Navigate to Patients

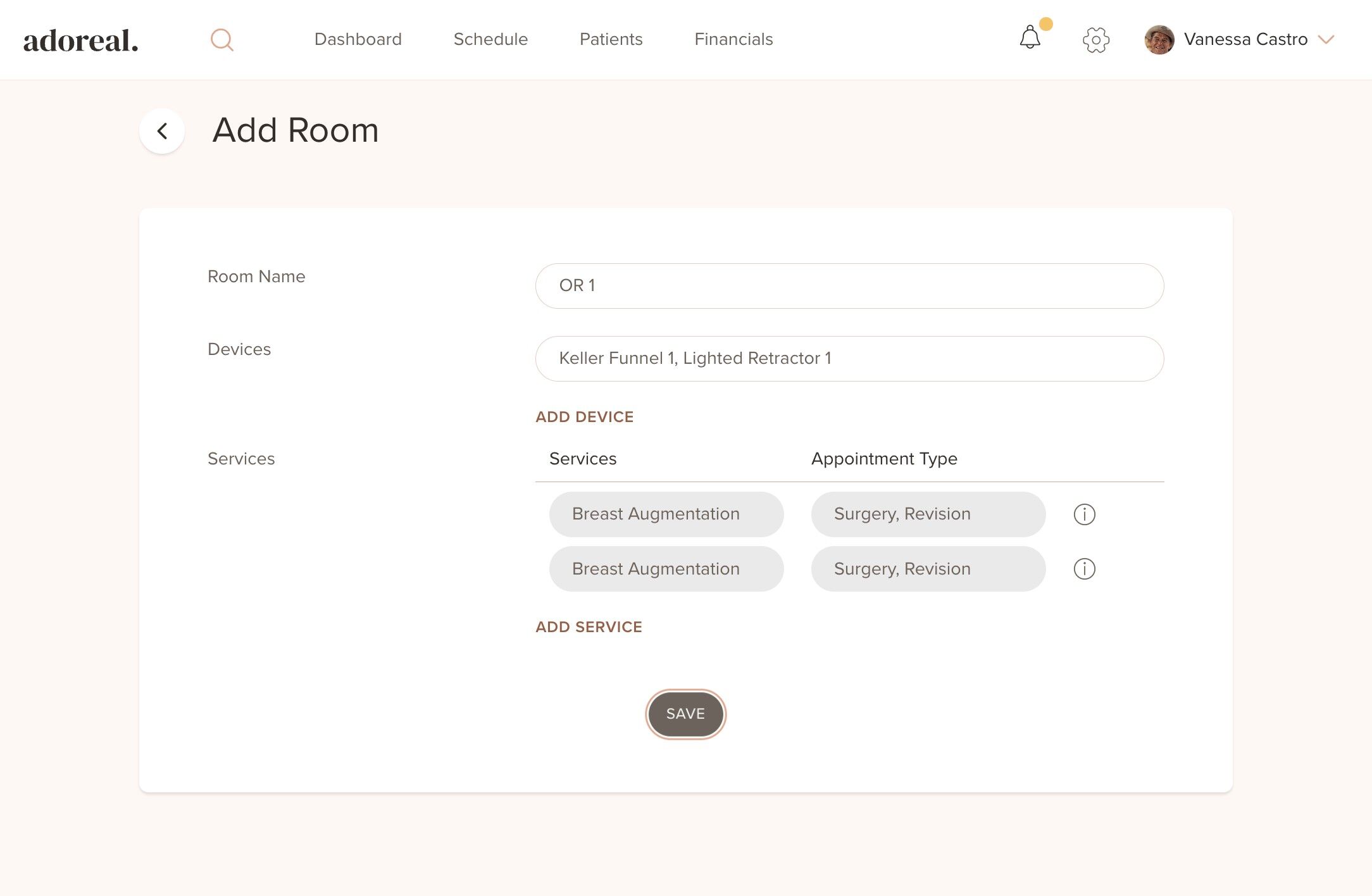tap(611, 39)
